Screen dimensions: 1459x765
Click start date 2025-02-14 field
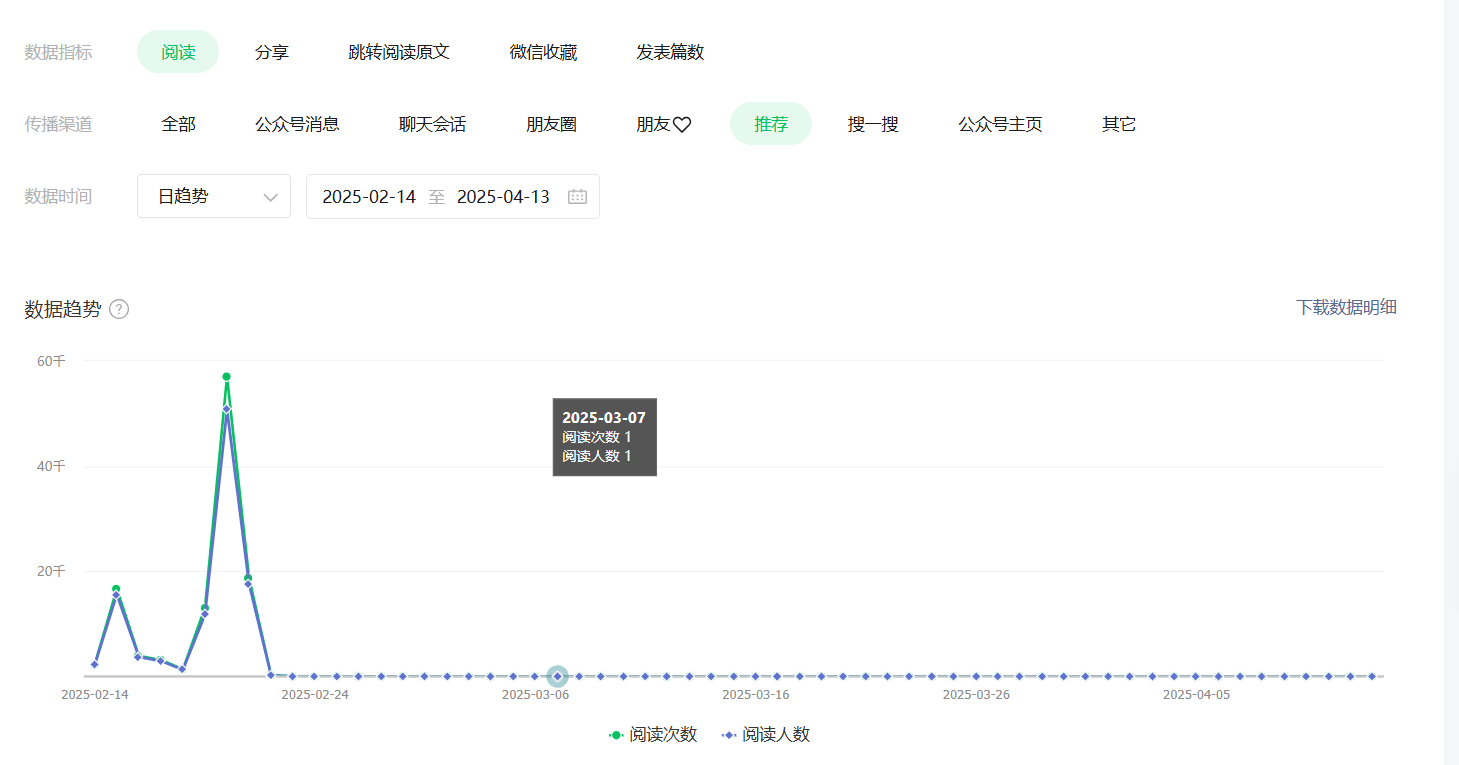point(369,197)
